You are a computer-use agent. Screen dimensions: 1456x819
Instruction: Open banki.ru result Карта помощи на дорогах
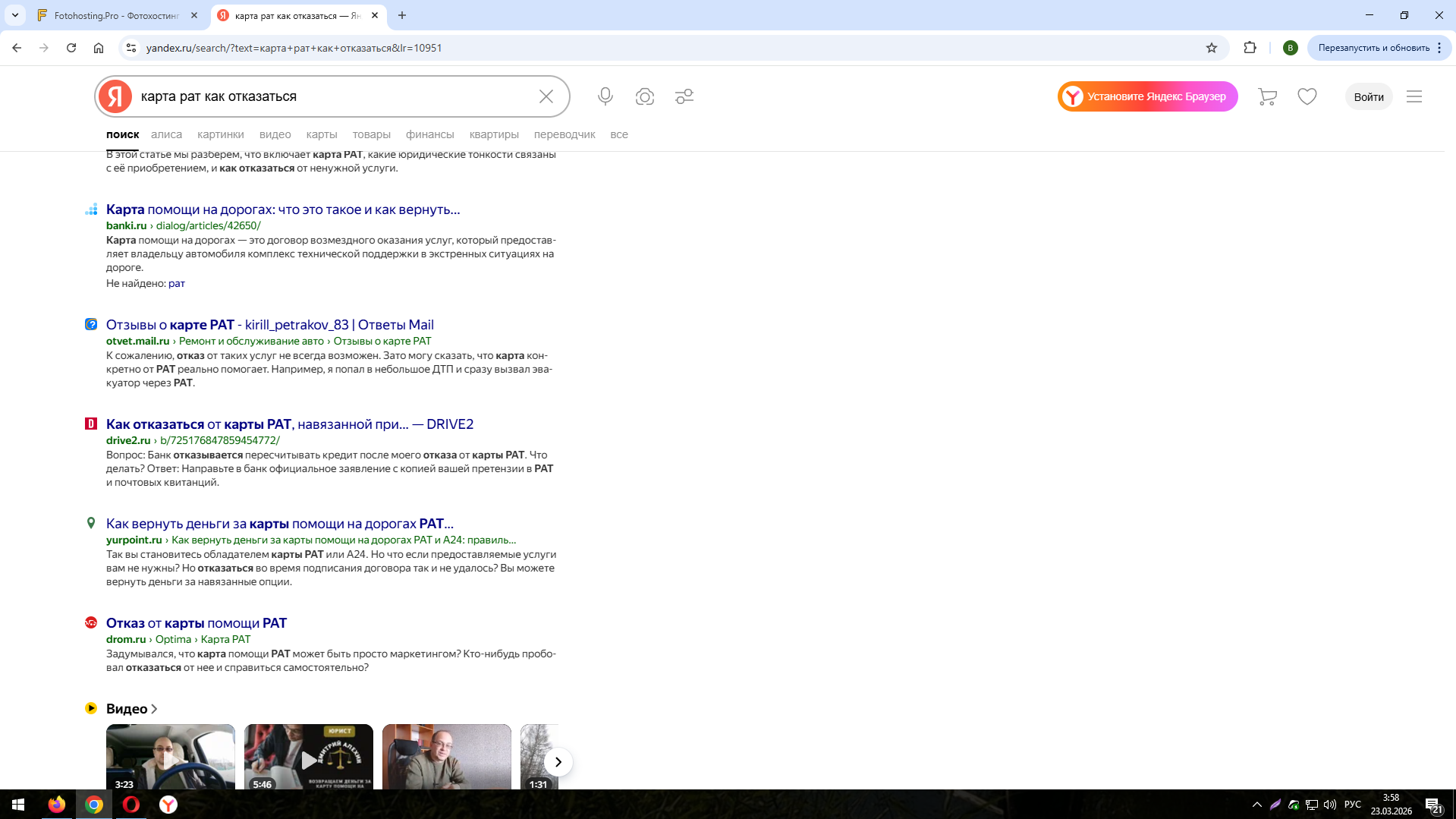(x=283, y=209)
